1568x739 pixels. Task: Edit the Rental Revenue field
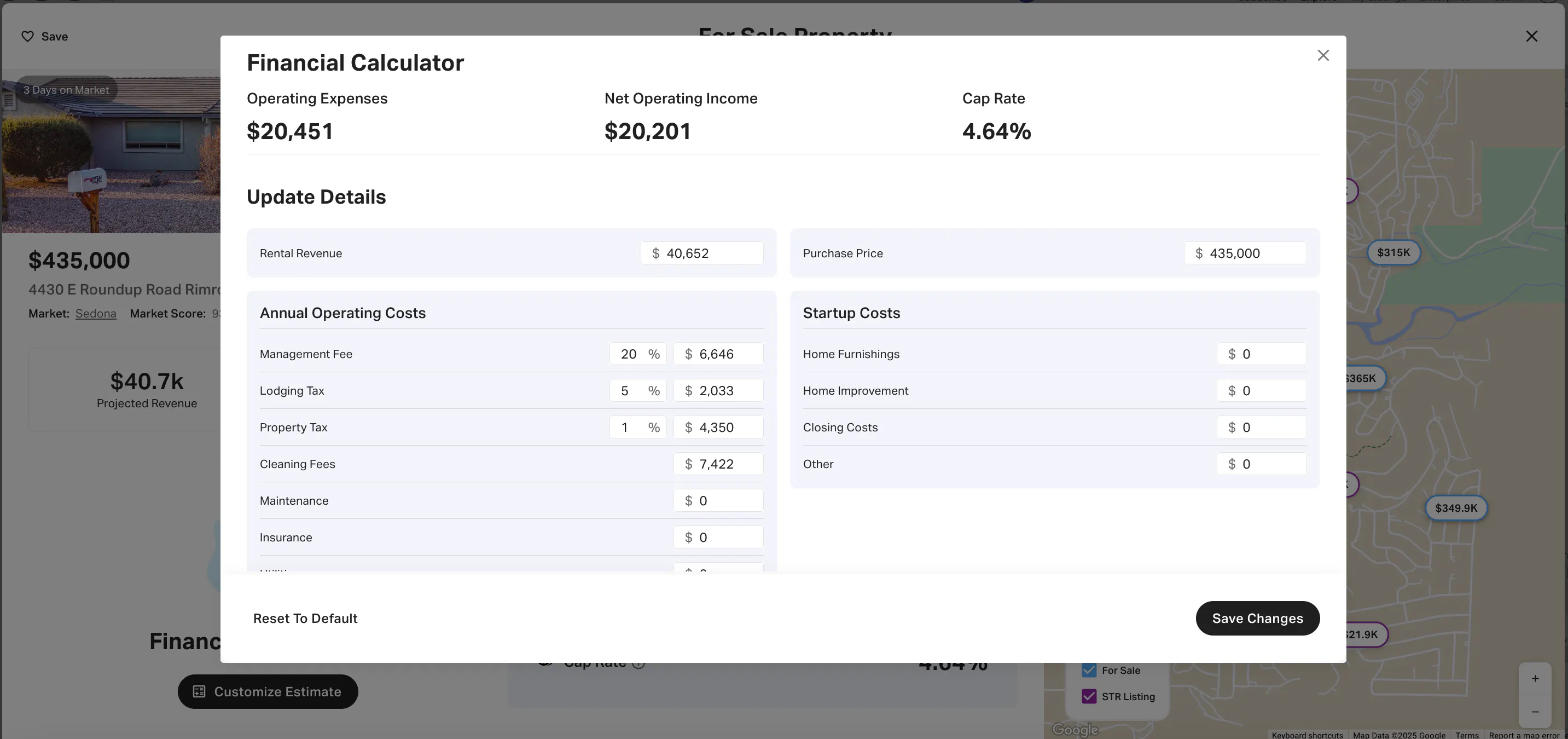pos(702,253)
